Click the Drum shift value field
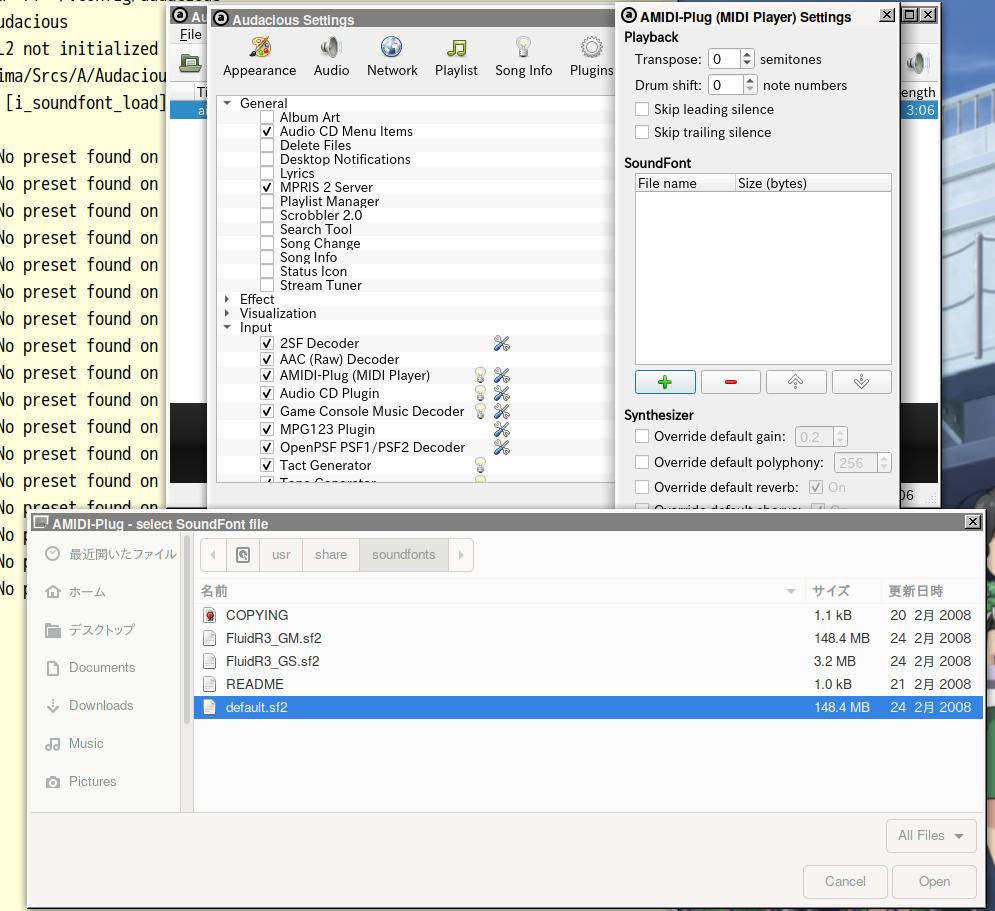 click(726, 85)
